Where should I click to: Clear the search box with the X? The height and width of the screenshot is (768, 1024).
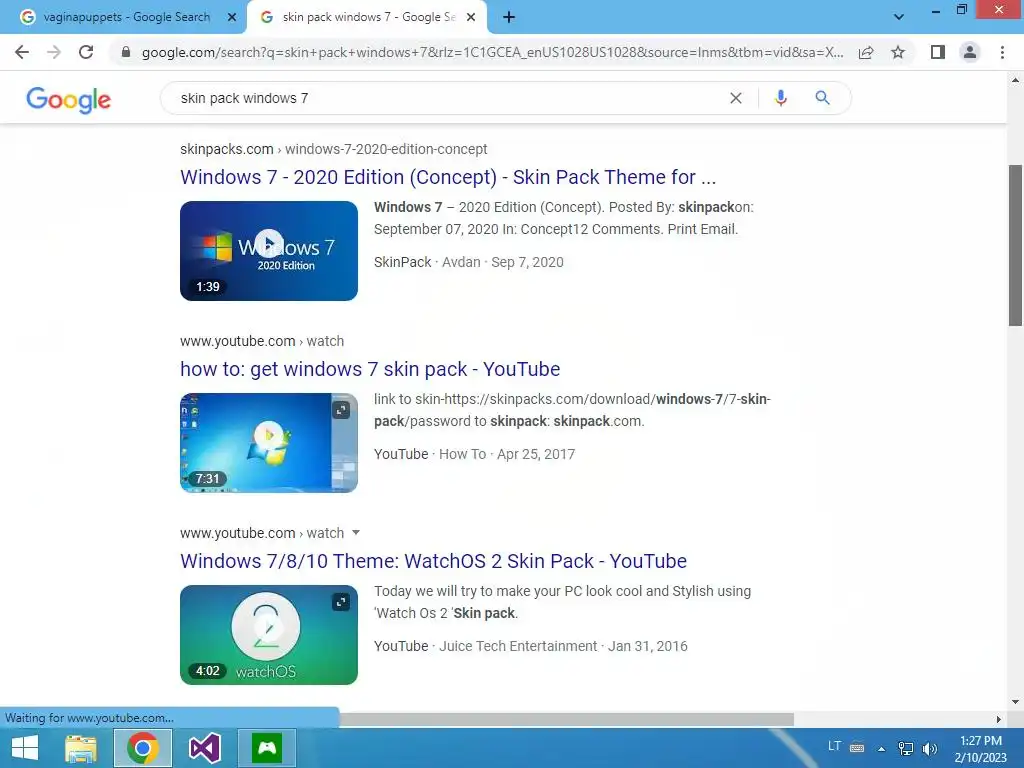pyautogui.click(x=736, y=98)
